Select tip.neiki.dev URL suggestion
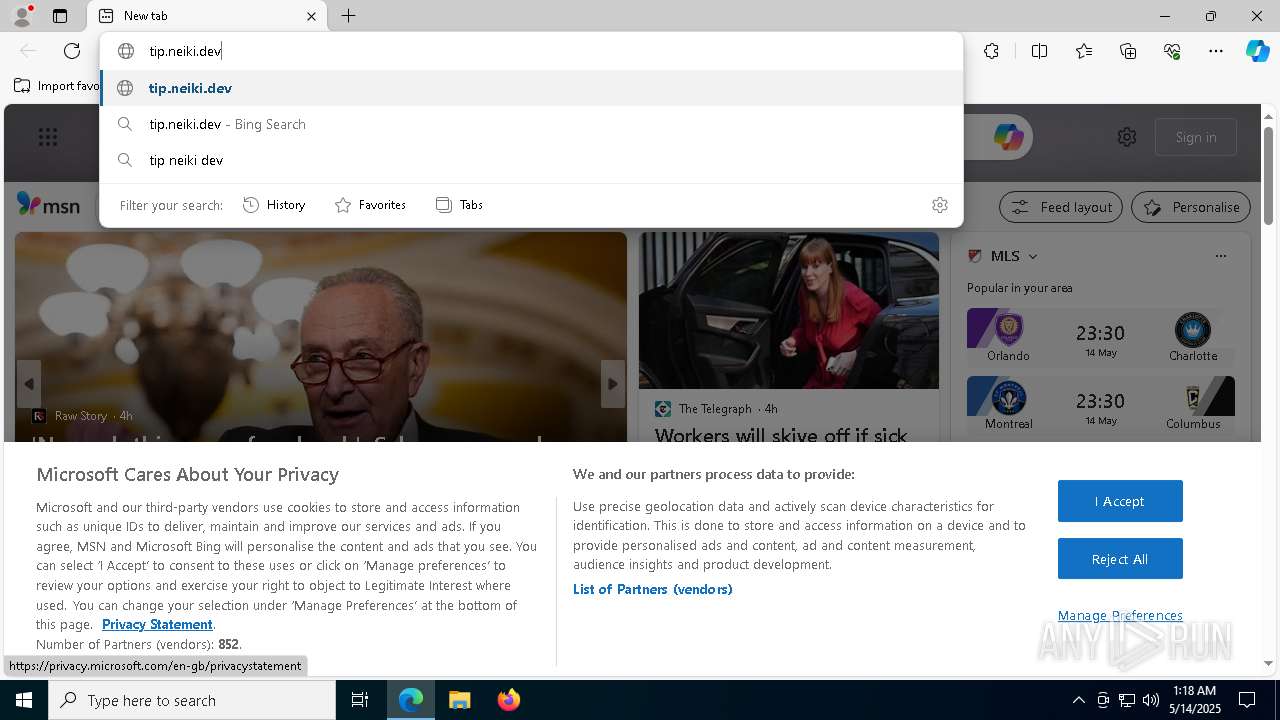 coord(531,88)
